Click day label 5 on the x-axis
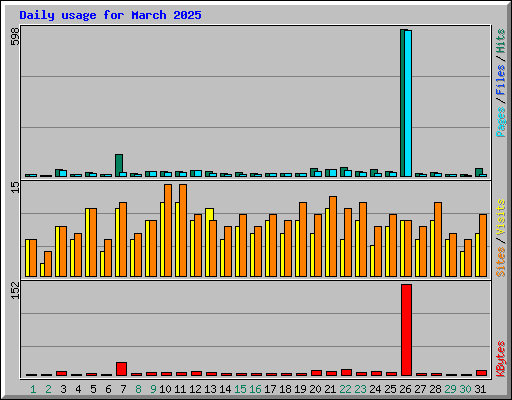Image resolution: width=512 pixels, height=400 pixels. [x=93, y=389]
